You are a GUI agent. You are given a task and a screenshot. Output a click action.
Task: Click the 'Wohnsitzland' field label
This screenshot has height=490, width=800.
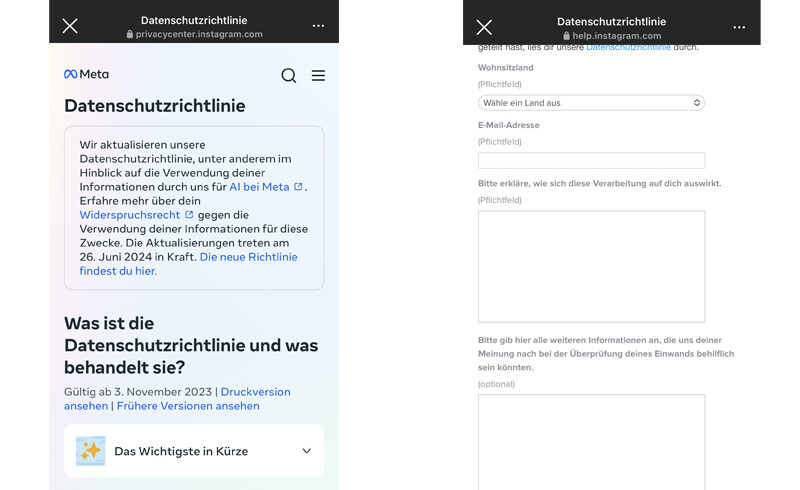pos(506,67)
